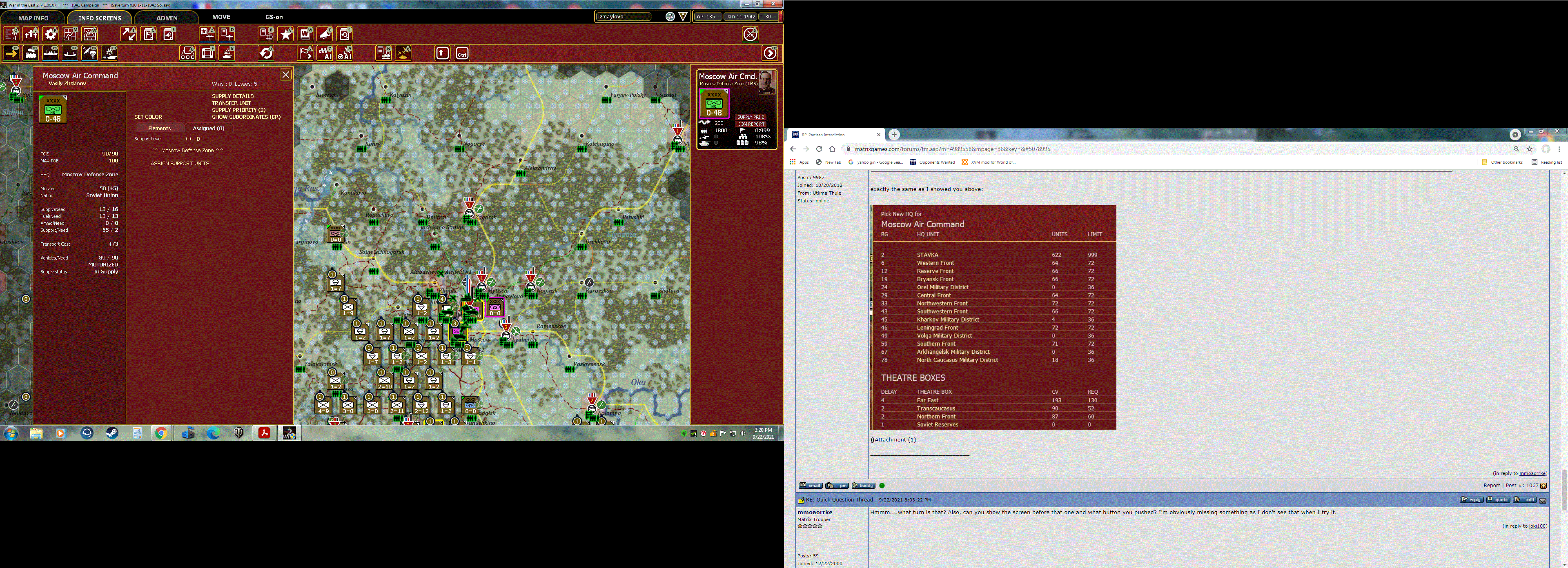Close the Moscow Air Command detail window

[x=285, y=75]
